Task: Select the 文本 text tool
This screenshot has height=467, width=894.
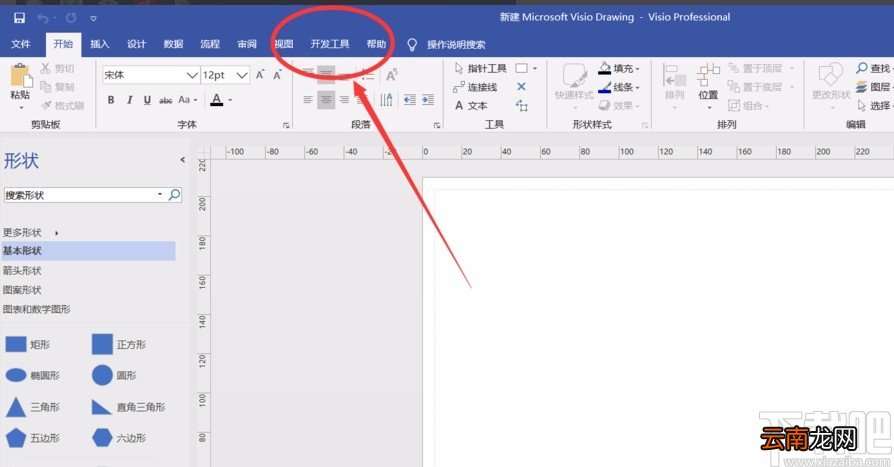Action: point(471,105)
